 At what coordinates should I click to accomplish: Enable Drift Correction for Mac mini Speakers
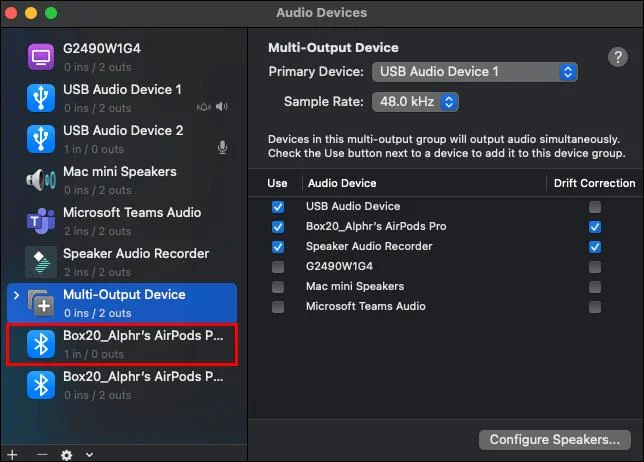click(x=595, y=287)
